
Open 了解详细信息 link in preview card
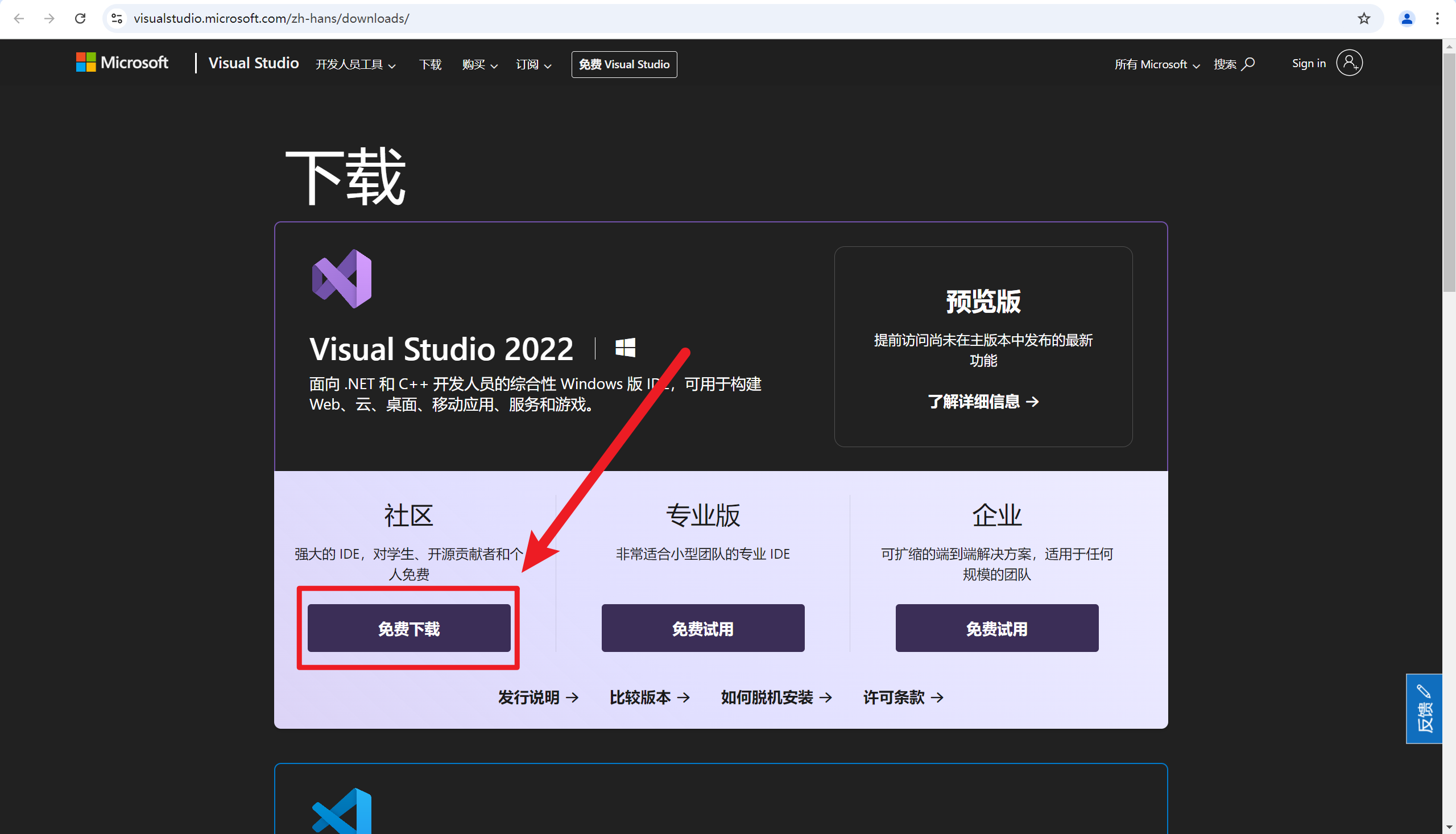click(983, 402)
